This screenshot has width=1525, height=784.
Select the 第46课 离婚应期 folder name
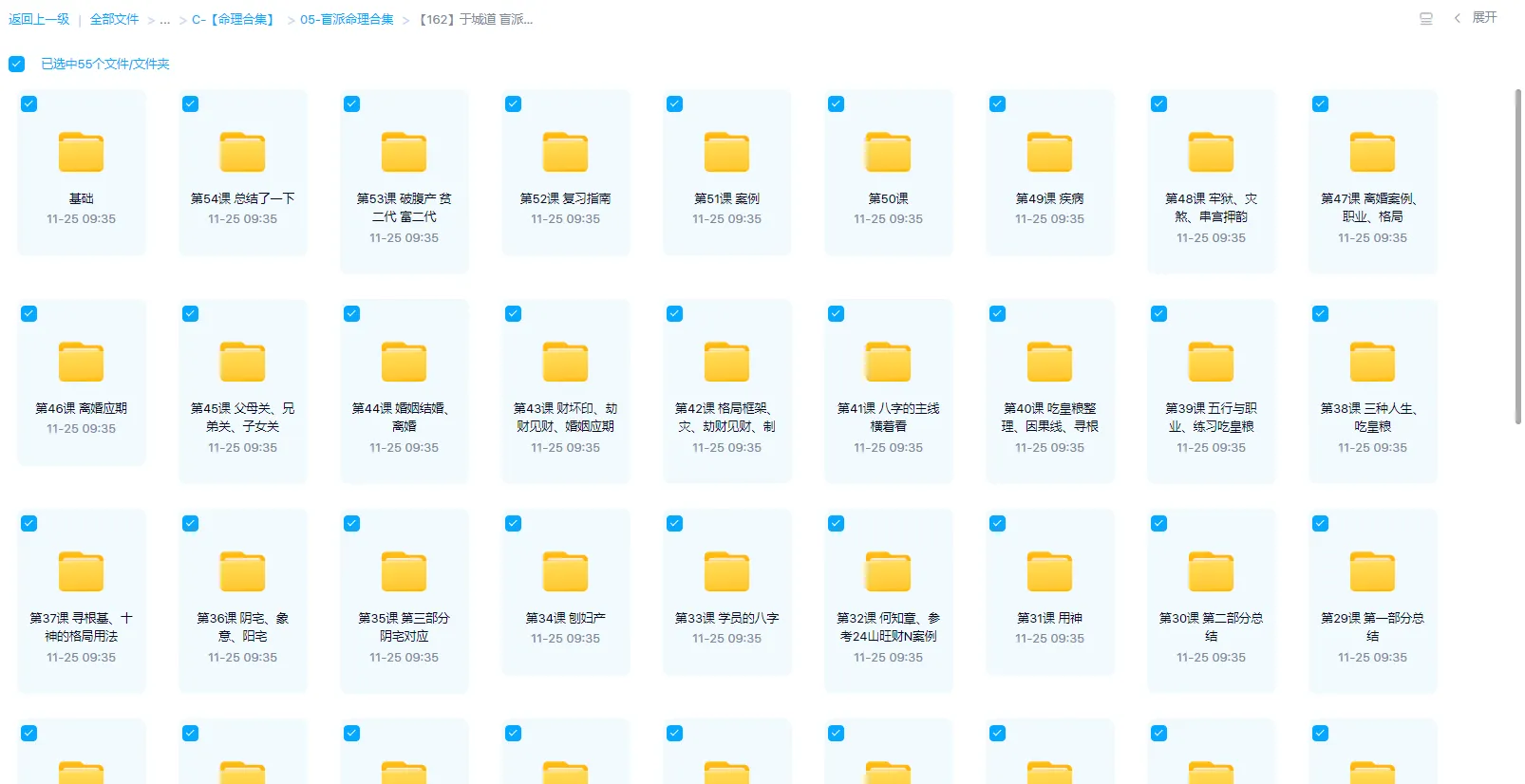tap(81, 408)
